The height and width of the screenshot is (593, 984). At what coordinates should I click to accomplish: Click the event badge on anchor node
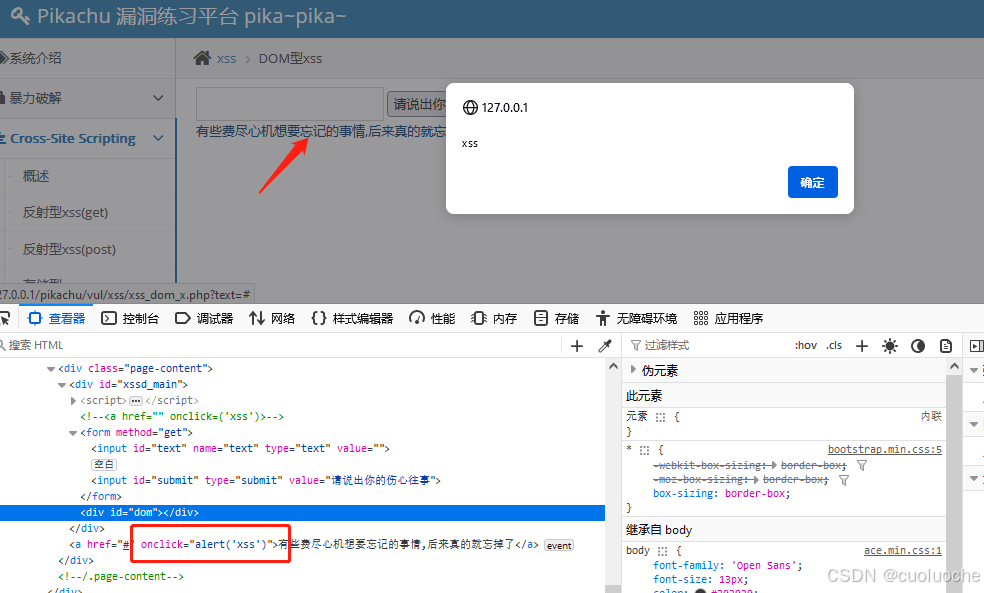[559, 545]
